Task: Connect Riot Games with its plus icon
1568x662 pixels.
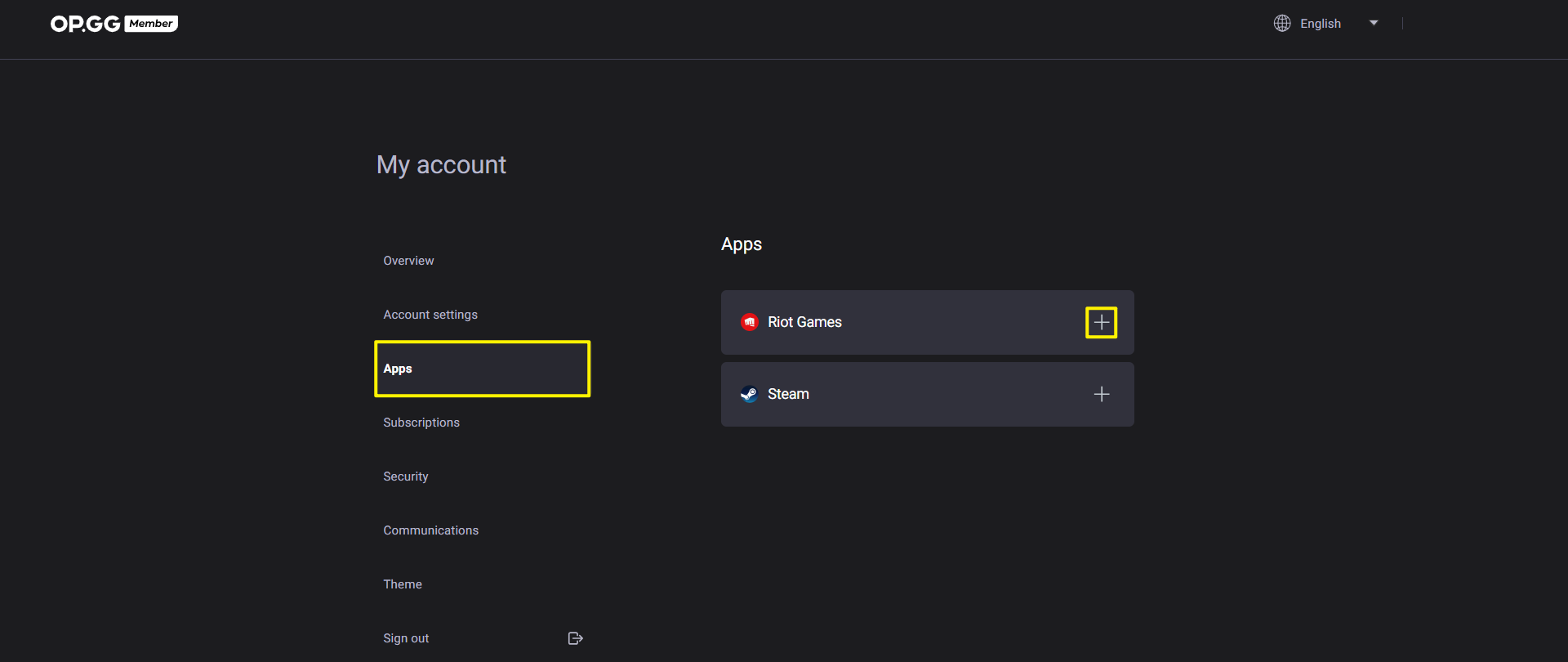Action: 1101,322
